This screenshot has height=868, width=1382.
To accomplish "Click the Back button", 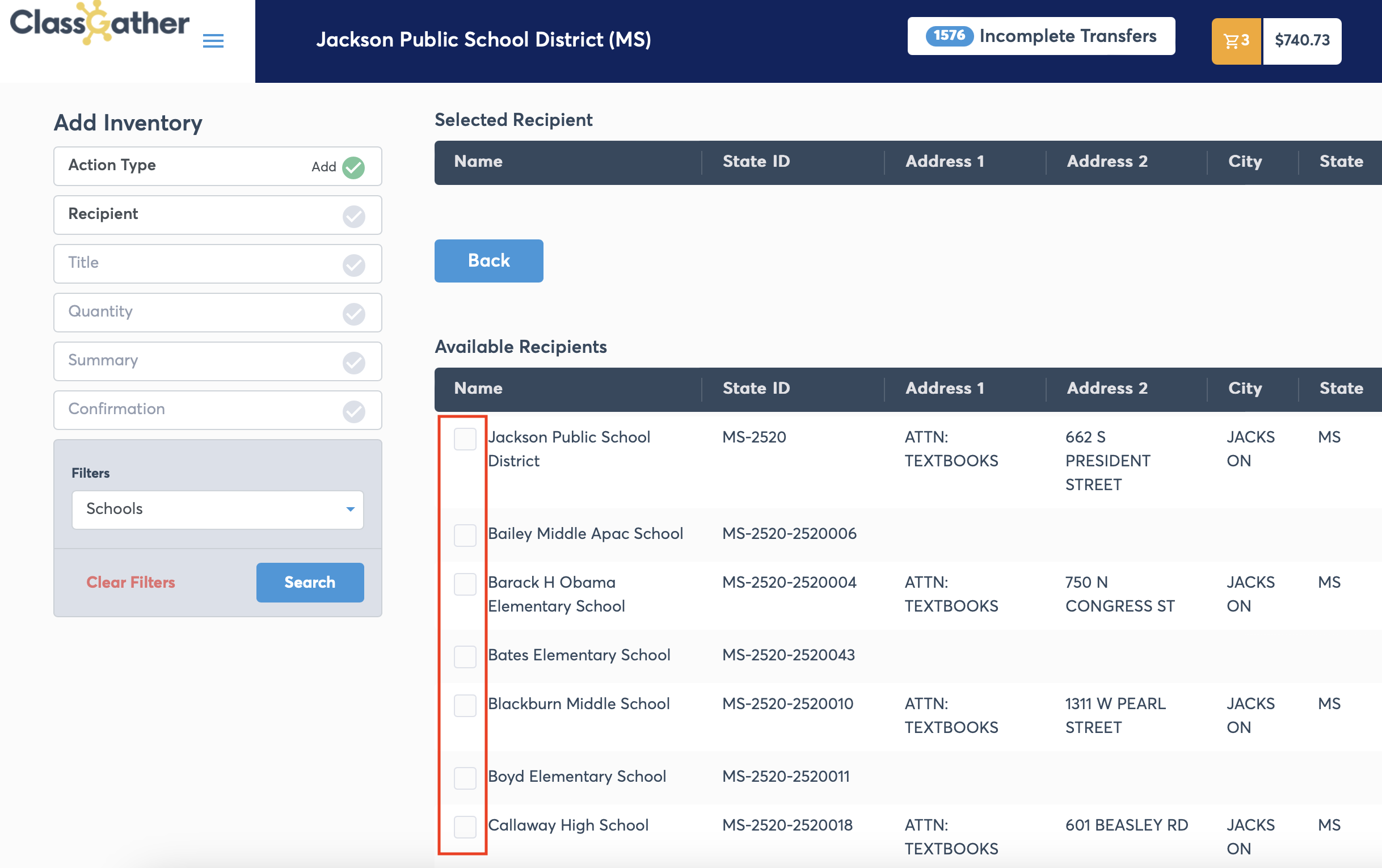I will click(x=488, y=260).
